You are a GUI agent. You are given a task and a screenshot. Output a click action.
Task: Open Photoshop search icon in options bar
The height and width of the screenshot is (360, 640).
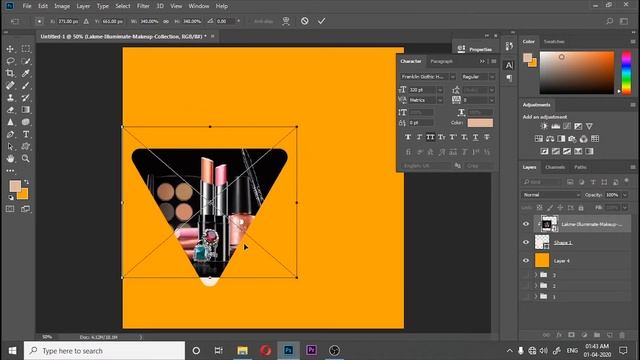point(609,21)
